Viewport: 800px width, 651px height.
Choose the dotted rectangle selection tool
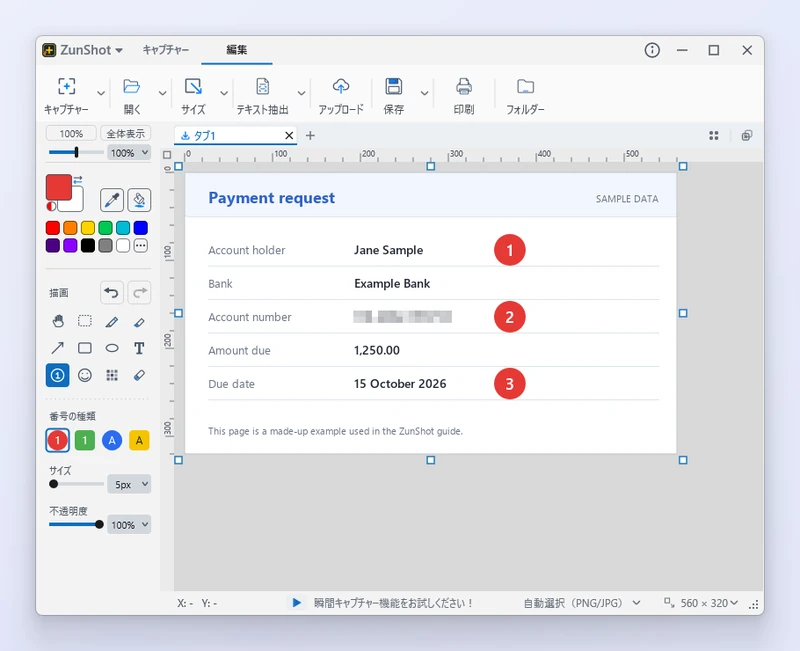coord(85,321)
